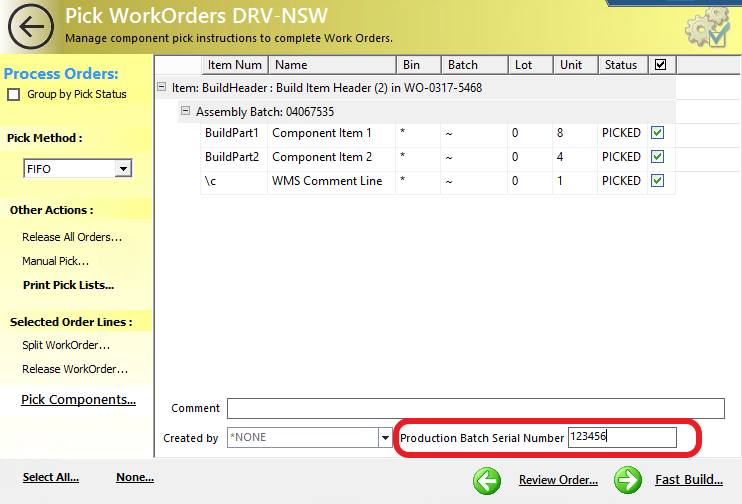Click into the Comment input field
Image resolution: width=742 pixels, height=504 pixels.
click(476, 408)
